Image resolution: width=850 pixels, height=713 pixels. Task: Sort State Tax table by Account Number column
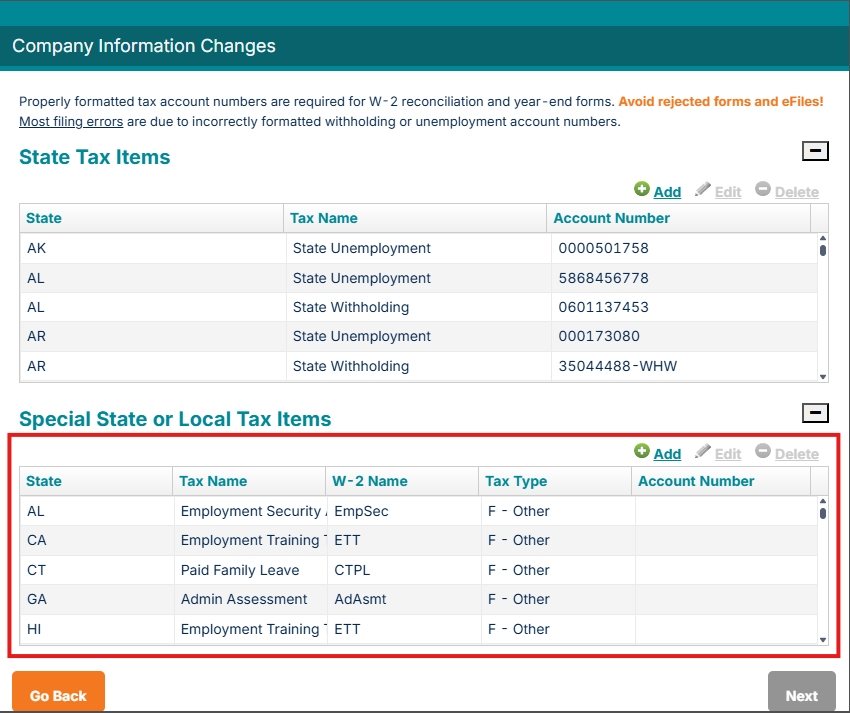679,219
